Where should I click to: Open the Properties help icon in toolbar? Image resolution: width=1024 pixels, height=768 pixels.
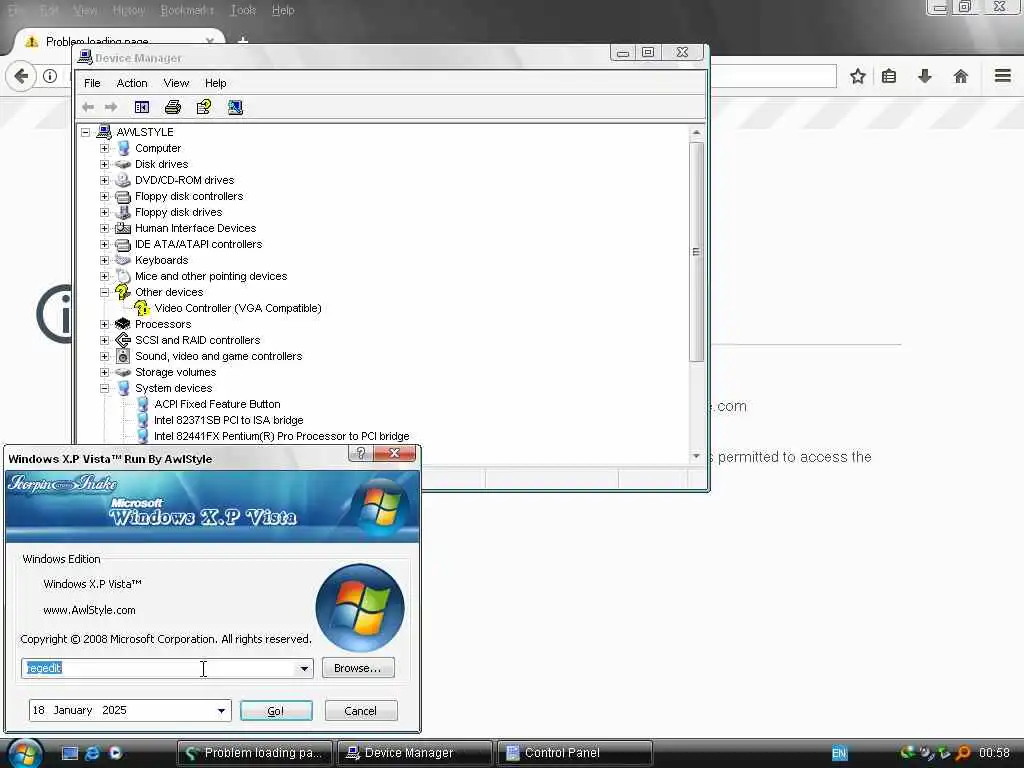pyautogui.click(x=204, y=107)
